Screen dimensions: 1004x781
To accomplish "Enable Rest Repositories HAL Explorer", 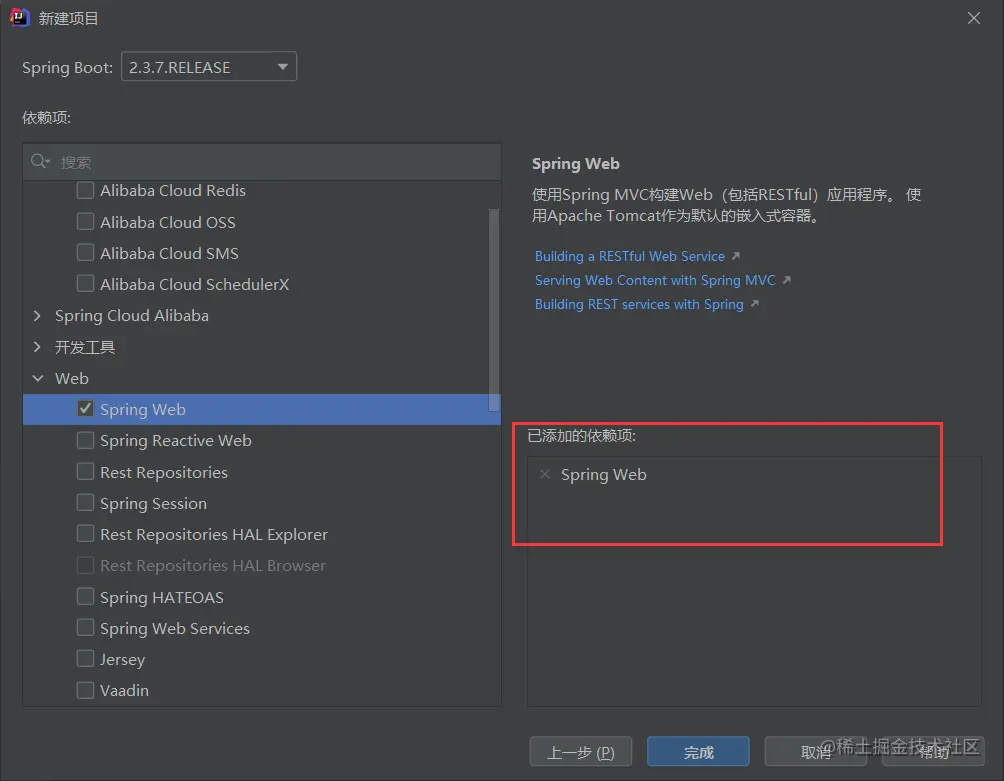I will (x=85, y=534).
